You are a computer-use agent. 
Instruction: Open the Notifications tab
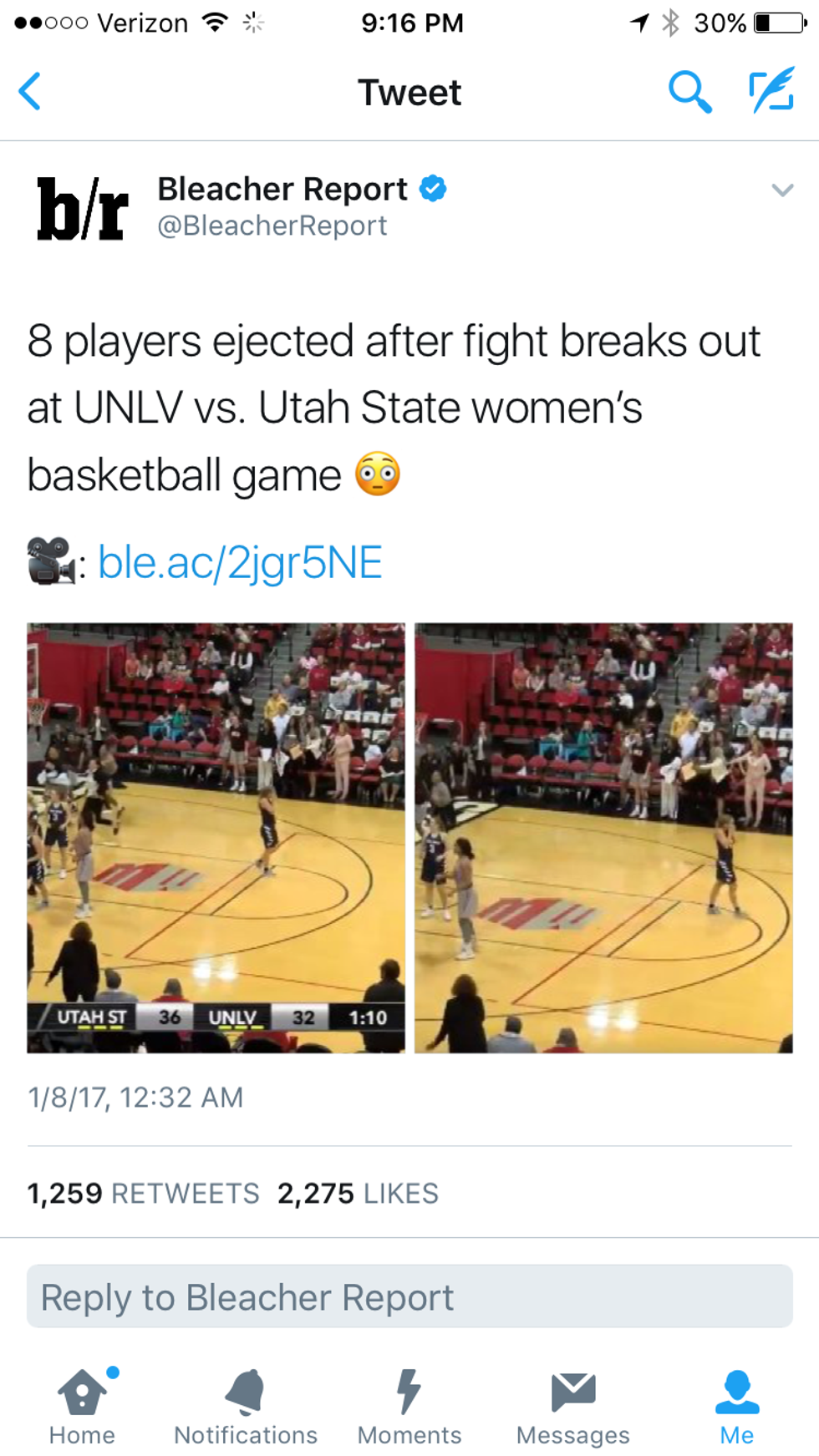click(x=246, y=1408)
